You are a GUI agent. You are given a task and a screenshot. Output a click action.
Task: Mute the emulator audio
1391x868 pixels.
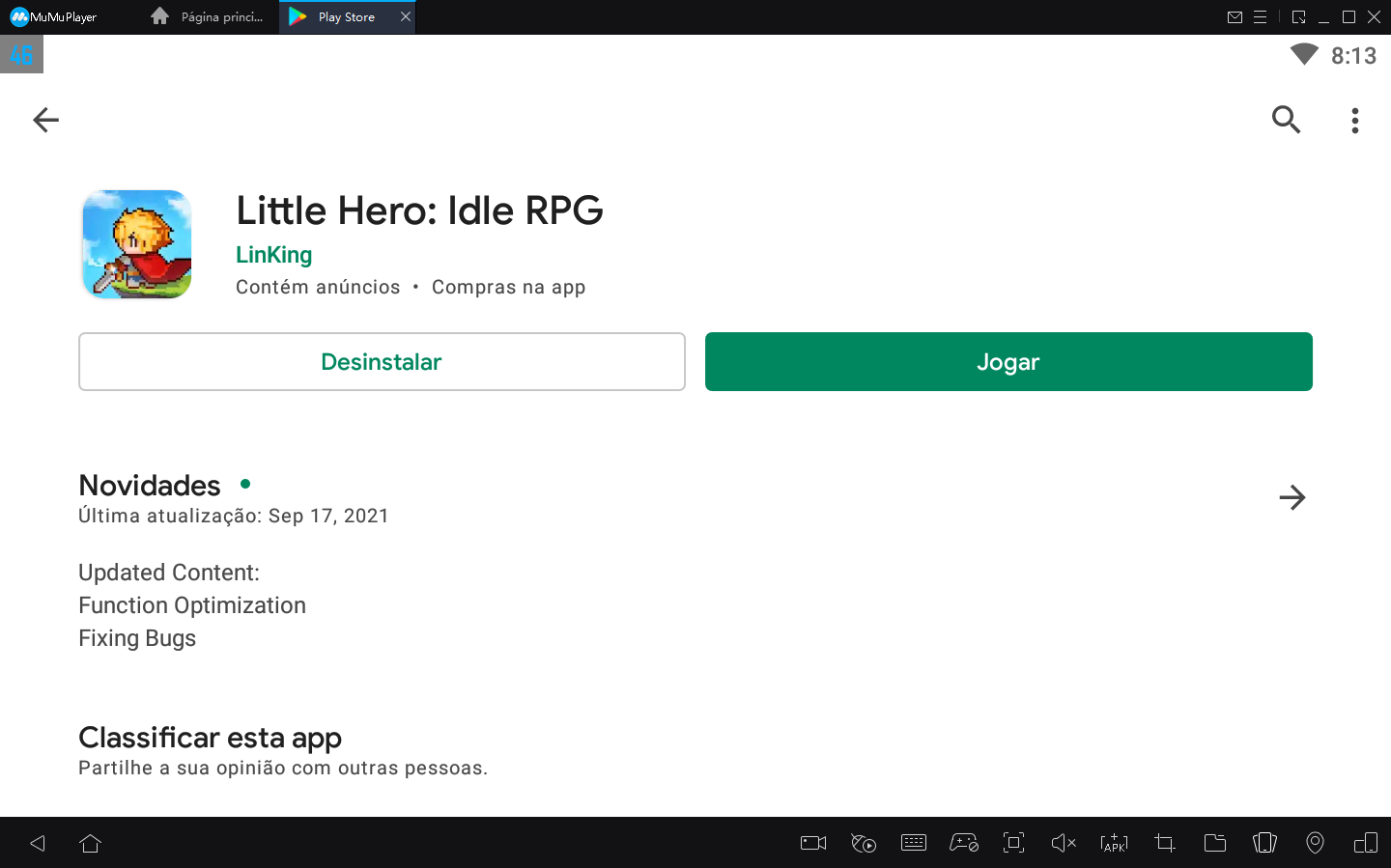[x=1064, y=842]
